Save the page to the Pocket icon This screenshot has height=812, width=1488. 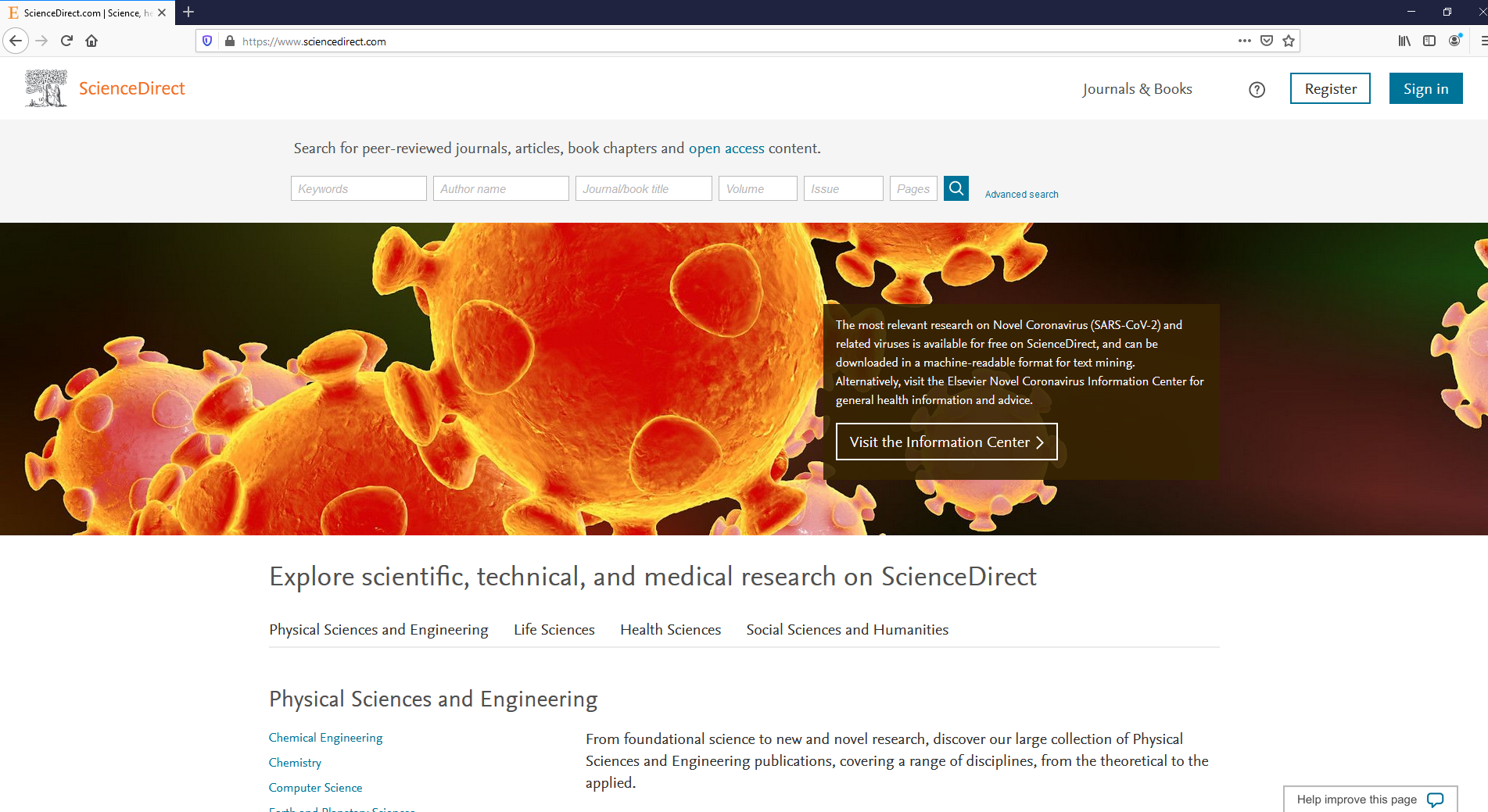tap(1267, 41)
